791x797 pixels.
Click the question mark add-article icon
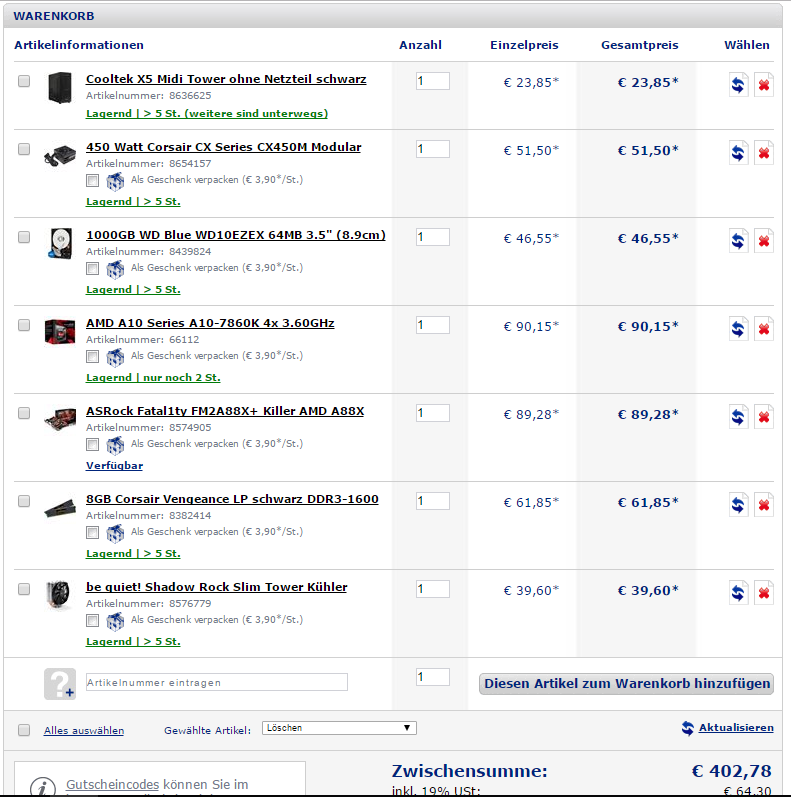pos(60,684)
